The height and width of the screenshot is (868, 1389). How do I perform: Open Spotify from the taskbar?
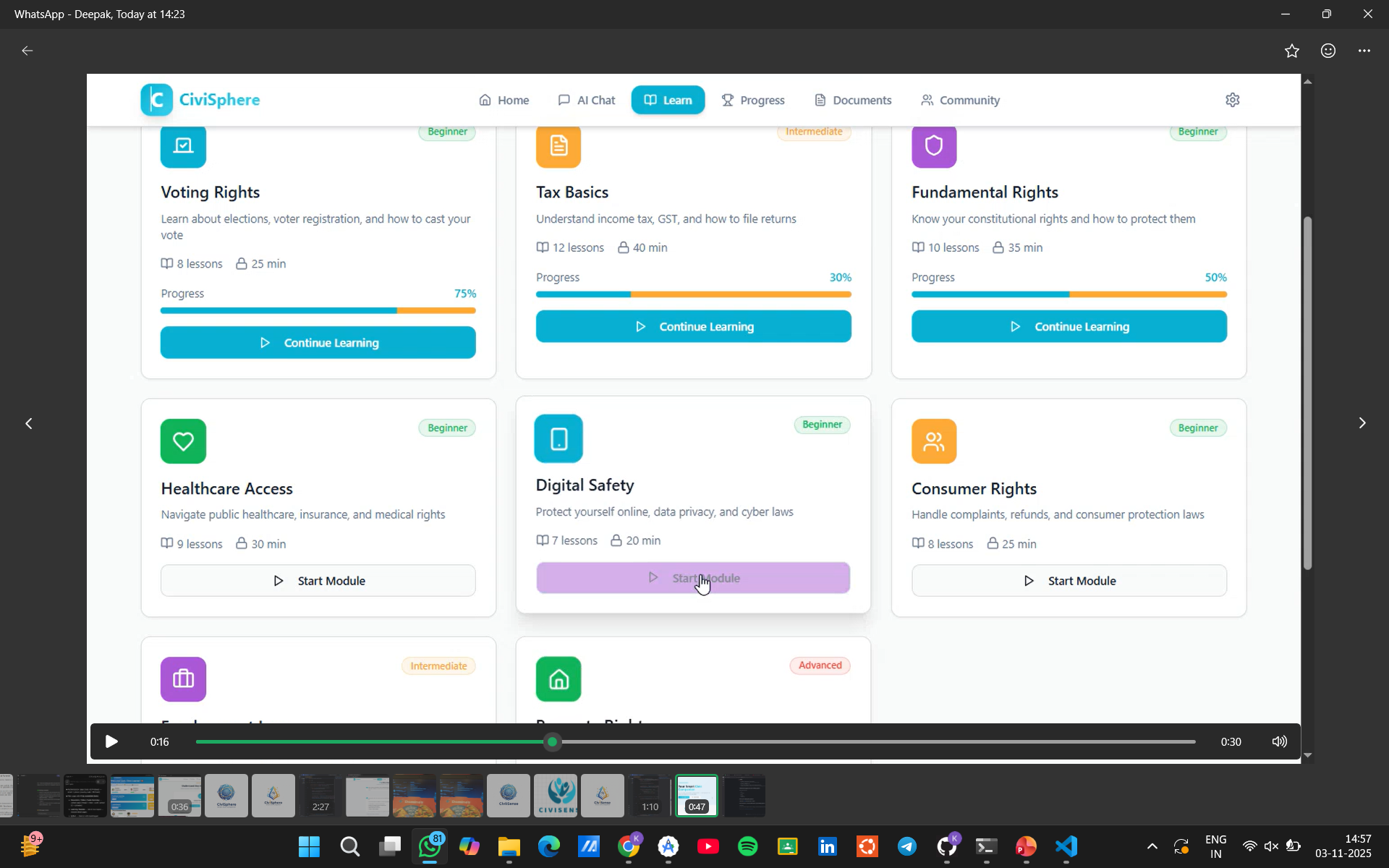click(747, 846)
